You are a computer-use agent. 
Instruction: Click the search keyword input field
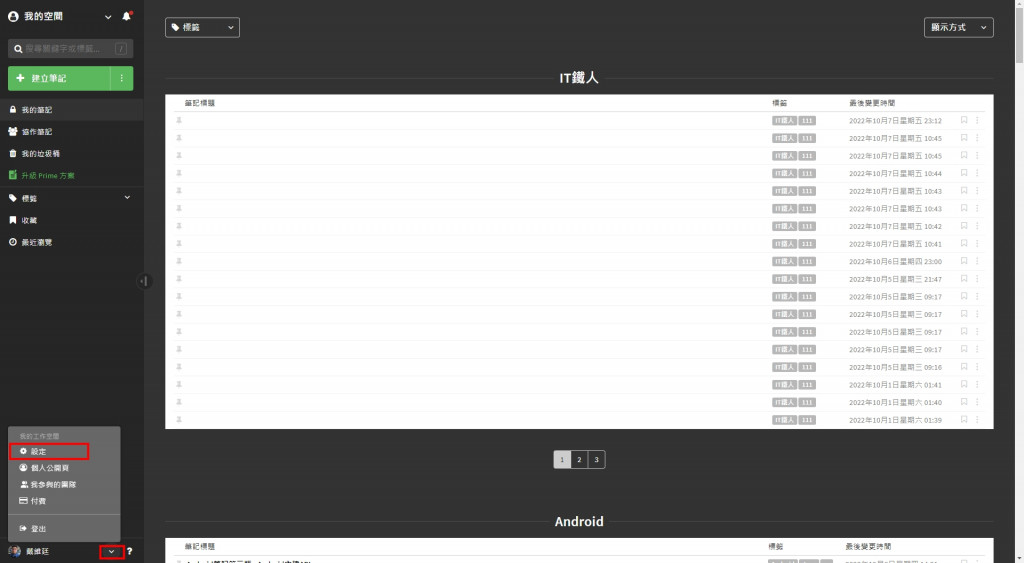[71, 48]
